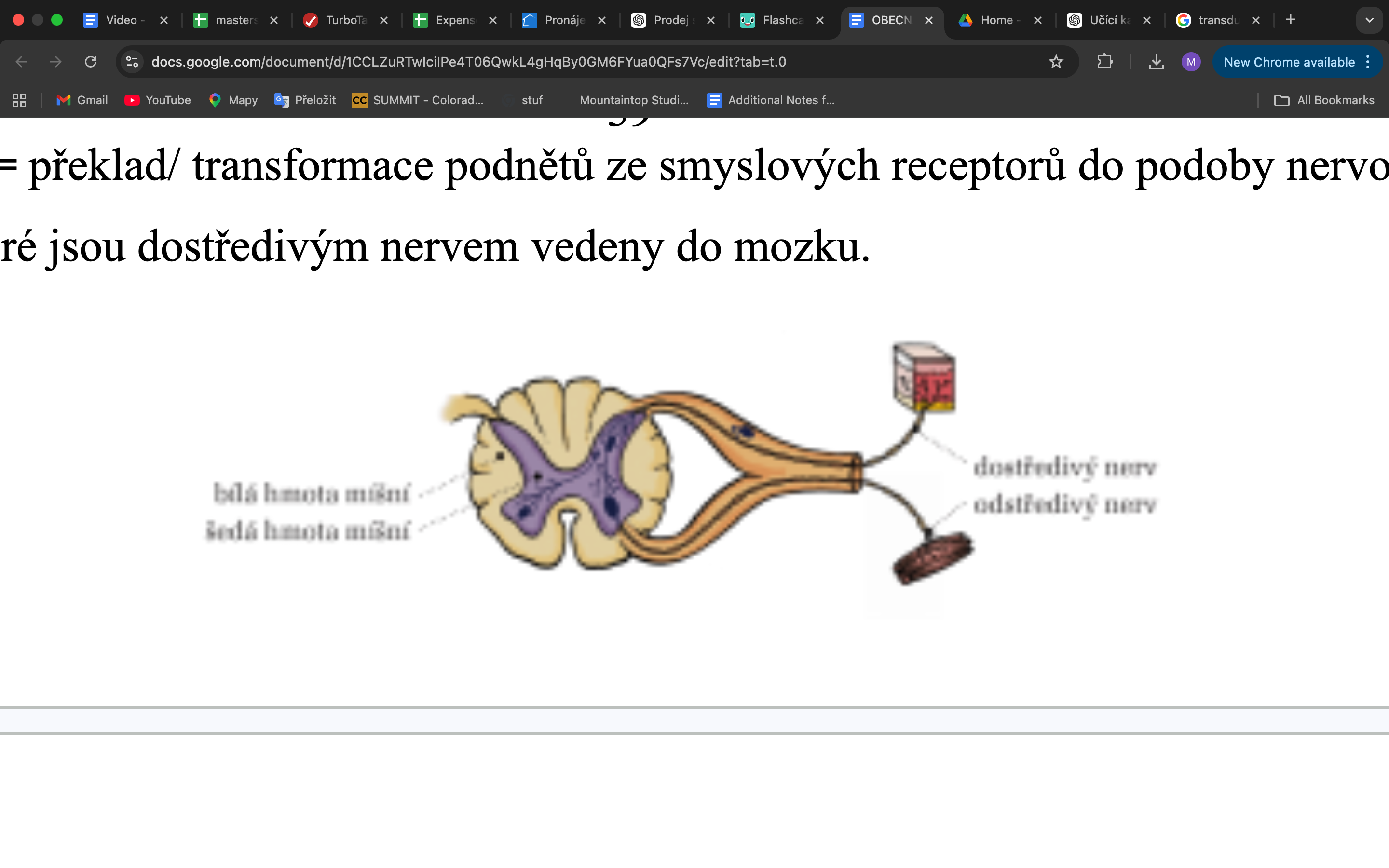Viewport: 1389px width, 868px height.
Task: Click the site information icon in address bar
Action: (132, 61)
